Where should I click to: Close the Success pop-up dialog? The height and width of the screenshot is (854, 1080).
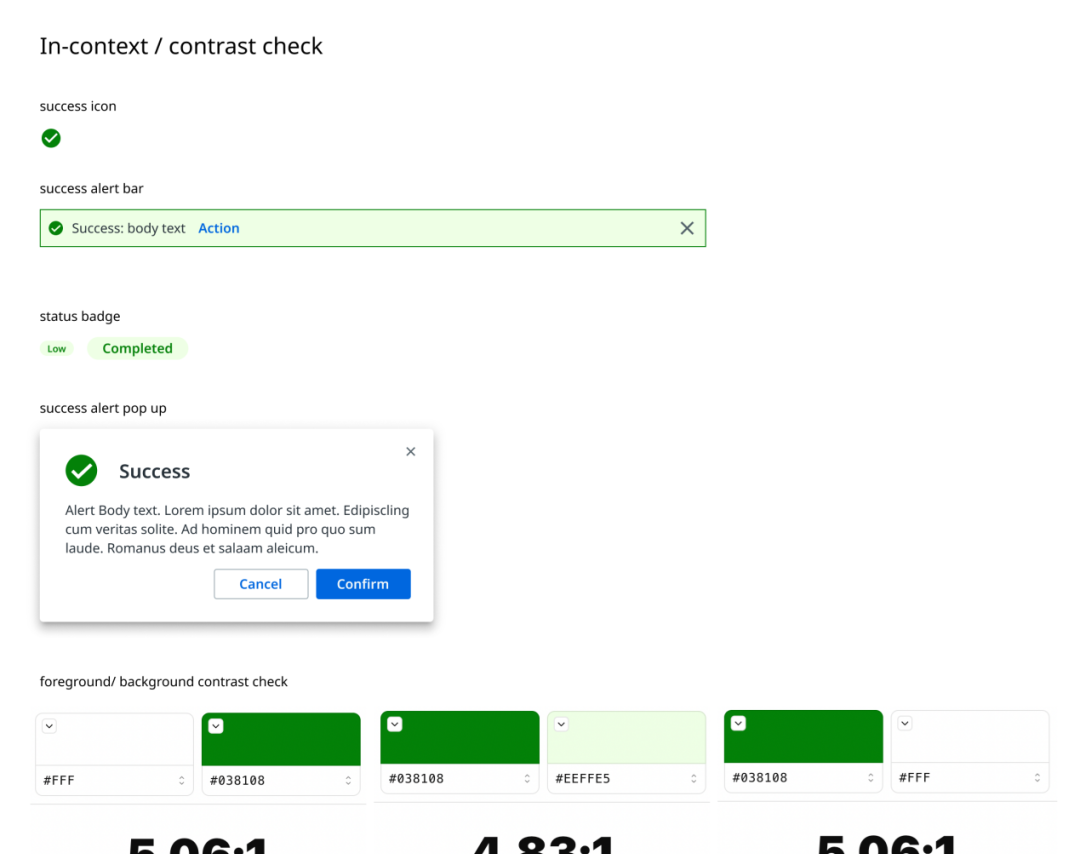[411, 452]
